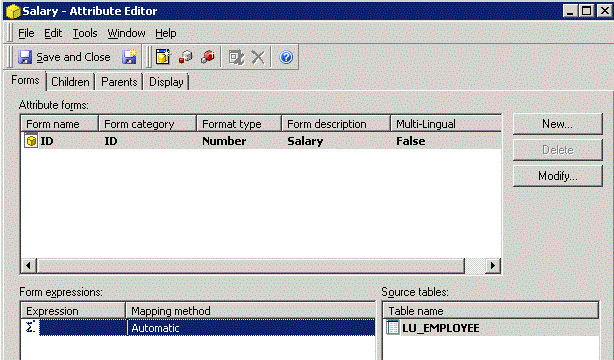The image size is (614, 360).
Task: Click the attribute forms scroll right arrow
Action: (493, 266)
